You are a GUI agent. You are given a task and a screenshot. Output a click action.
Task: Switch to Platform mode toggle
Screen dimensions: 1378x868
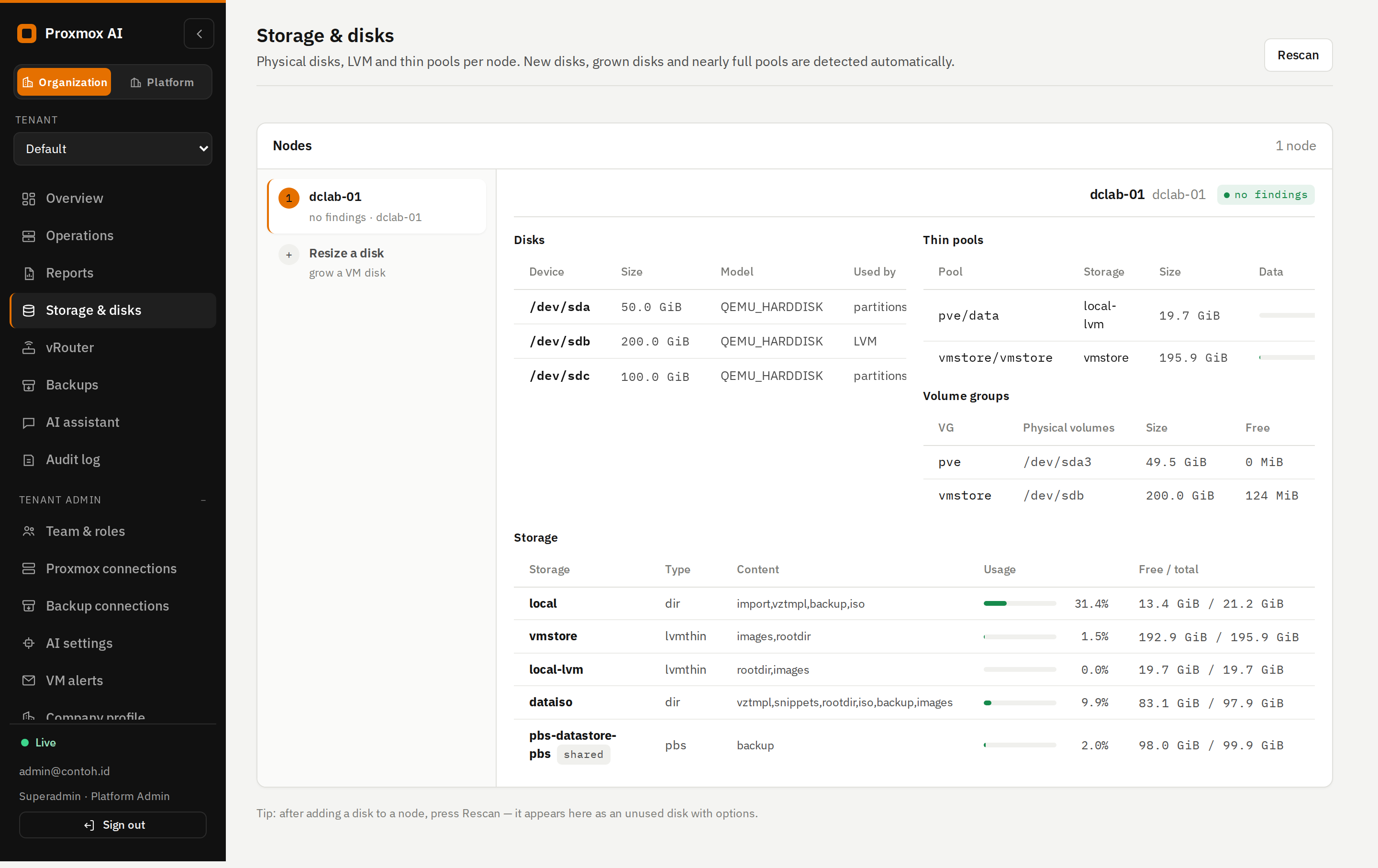pos(163,82)
